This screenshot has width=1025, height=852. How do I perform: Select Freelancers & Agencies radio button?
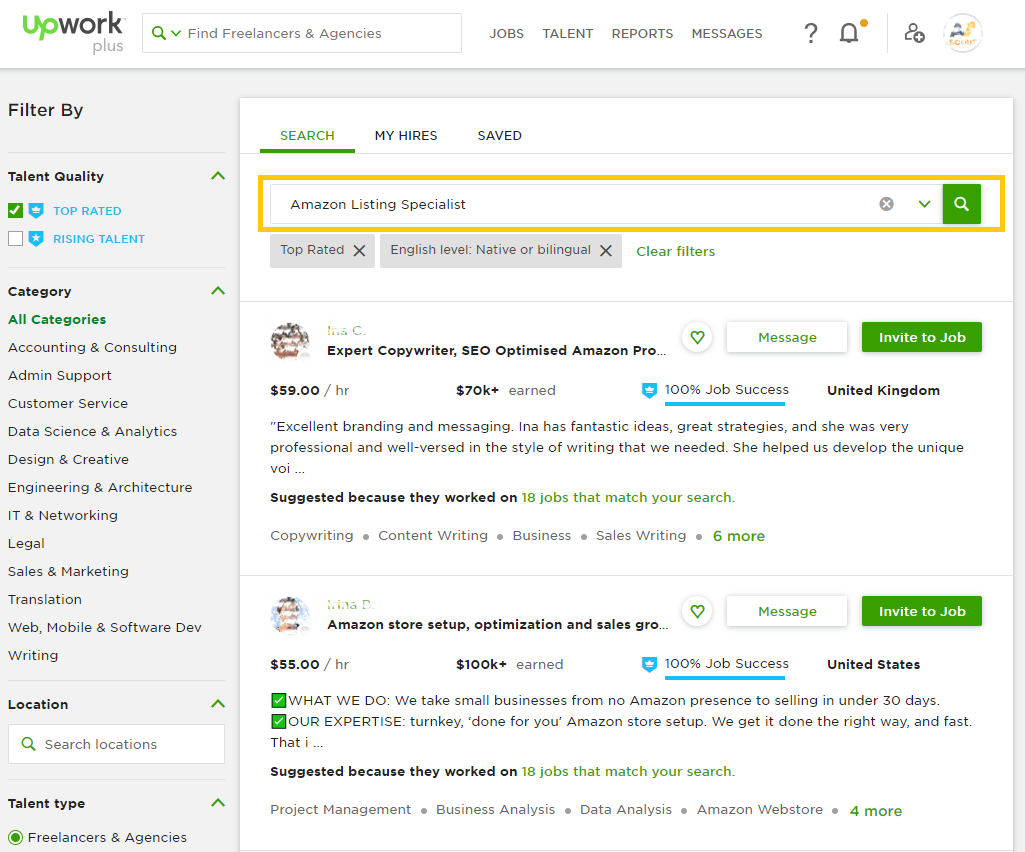(x=16, y=838)
